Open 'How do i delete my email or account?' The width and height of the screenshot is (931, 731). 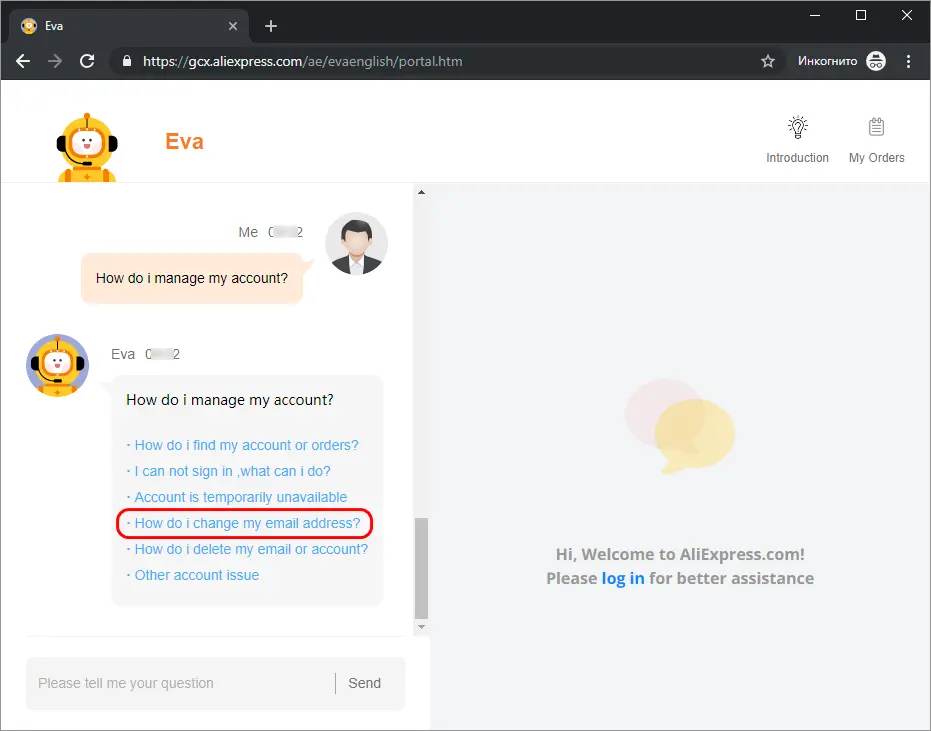pos(251,549)
